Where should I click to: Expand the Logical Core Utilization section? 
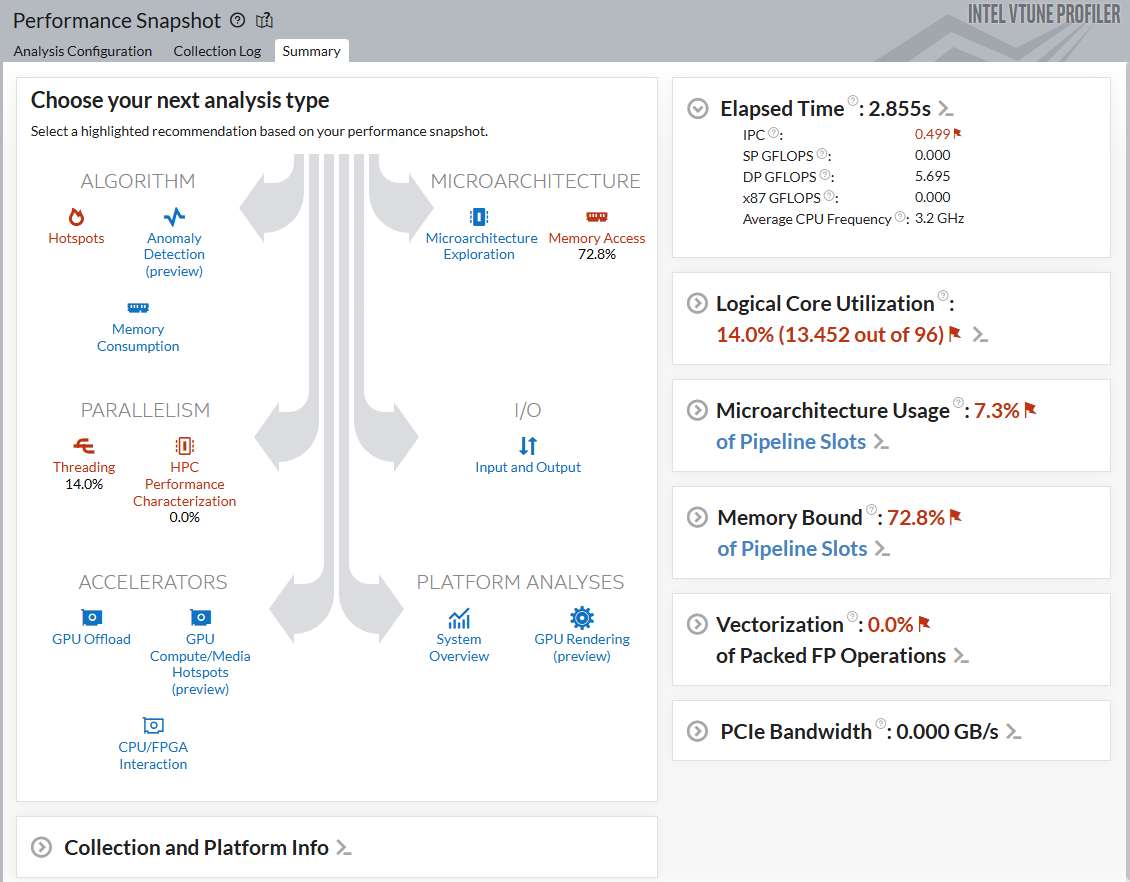tap(695, 303)
